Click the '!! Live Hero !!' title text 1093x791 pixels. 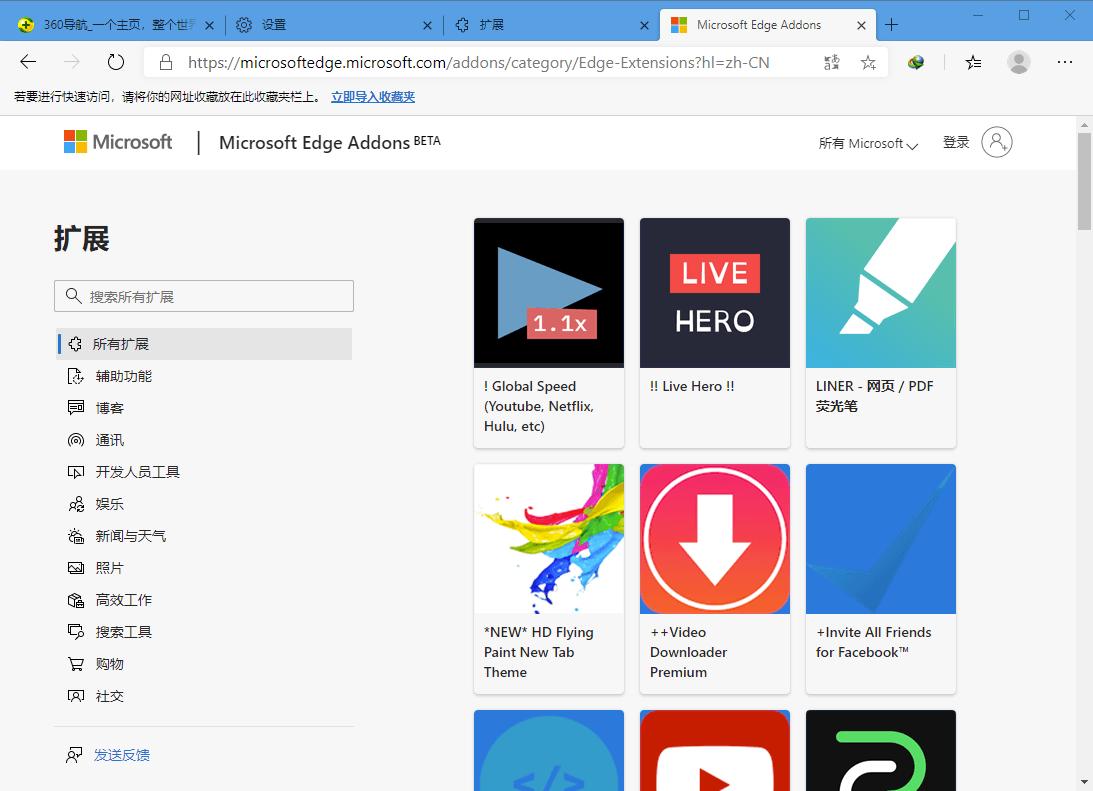tap(691, 386)
